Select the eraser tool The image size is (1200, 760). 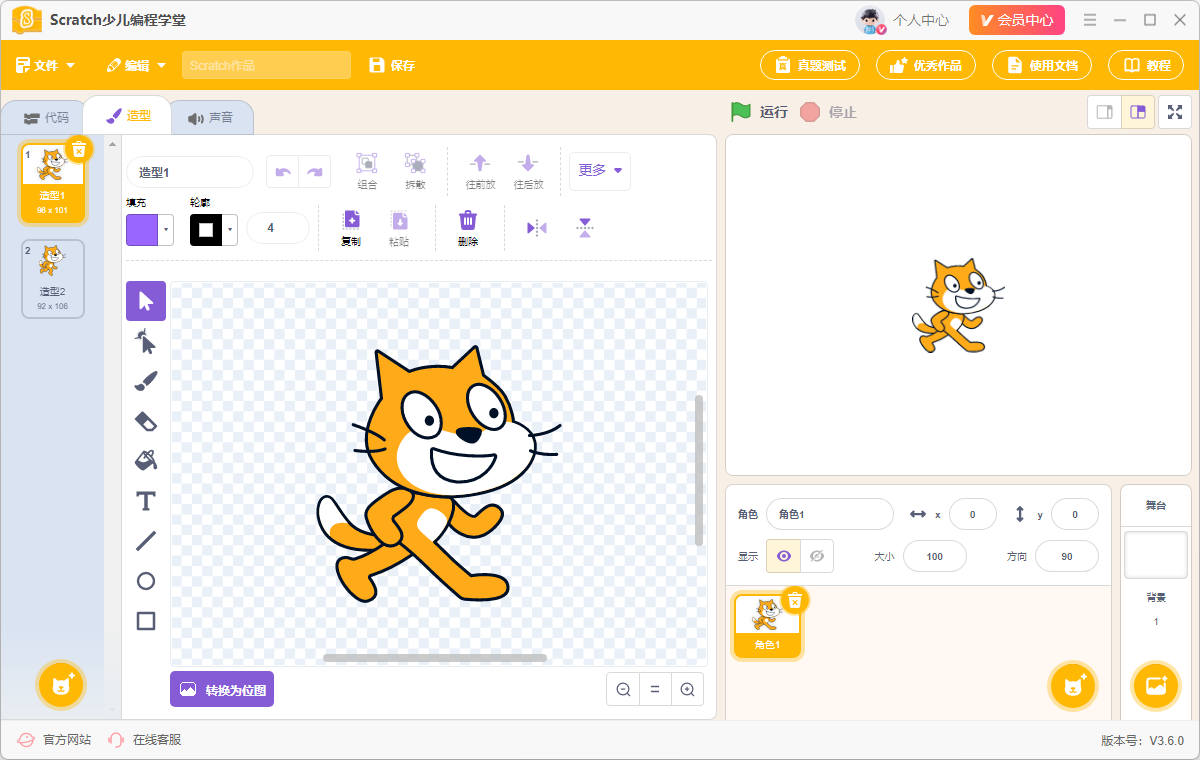(146, 421)
